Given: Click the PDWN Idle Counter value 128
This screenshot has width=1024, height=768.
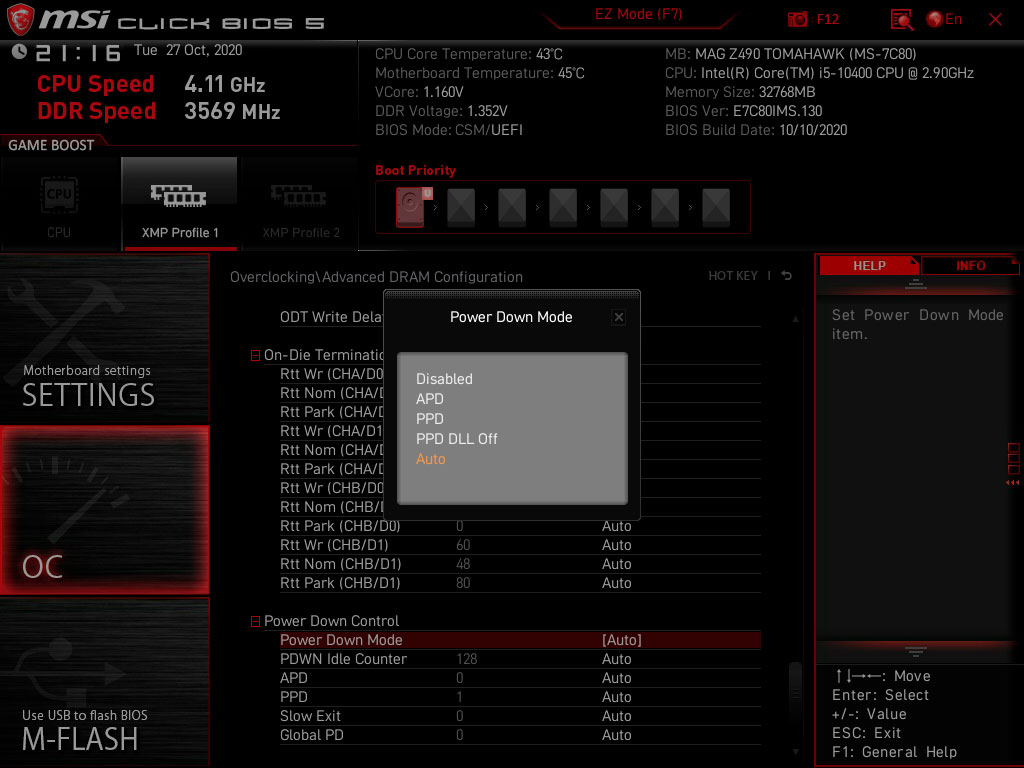Looking at the screenshot, I should point(467,659).
